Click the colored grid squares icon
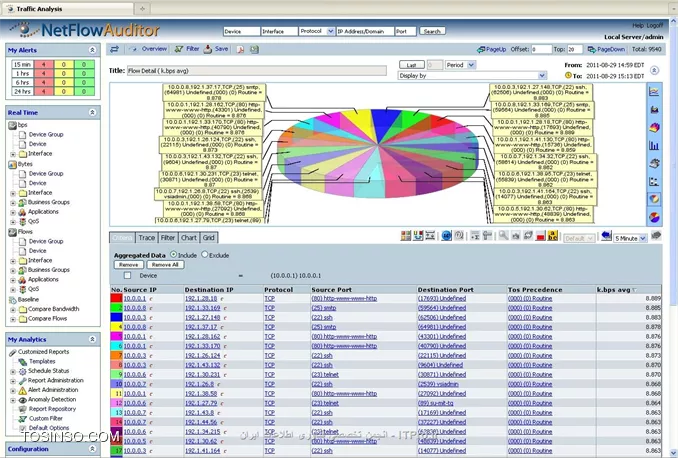678x458 pixels. [x=406, y=236]
